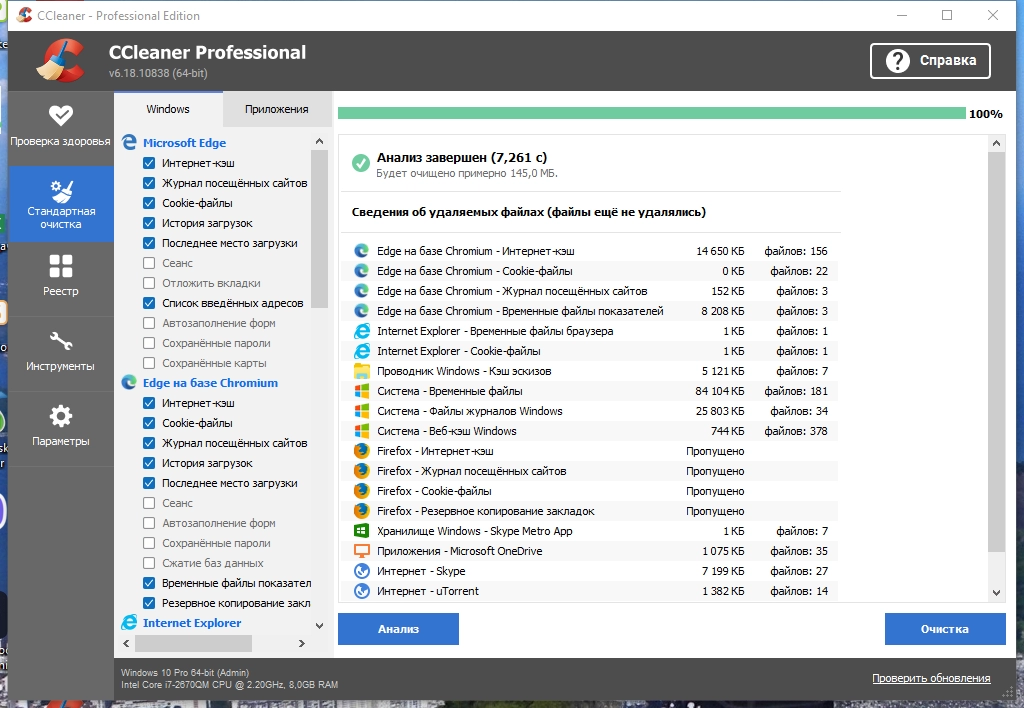Switch to the Приложения tab
The height and width of the screenshot is (708, 1024).
276,109
